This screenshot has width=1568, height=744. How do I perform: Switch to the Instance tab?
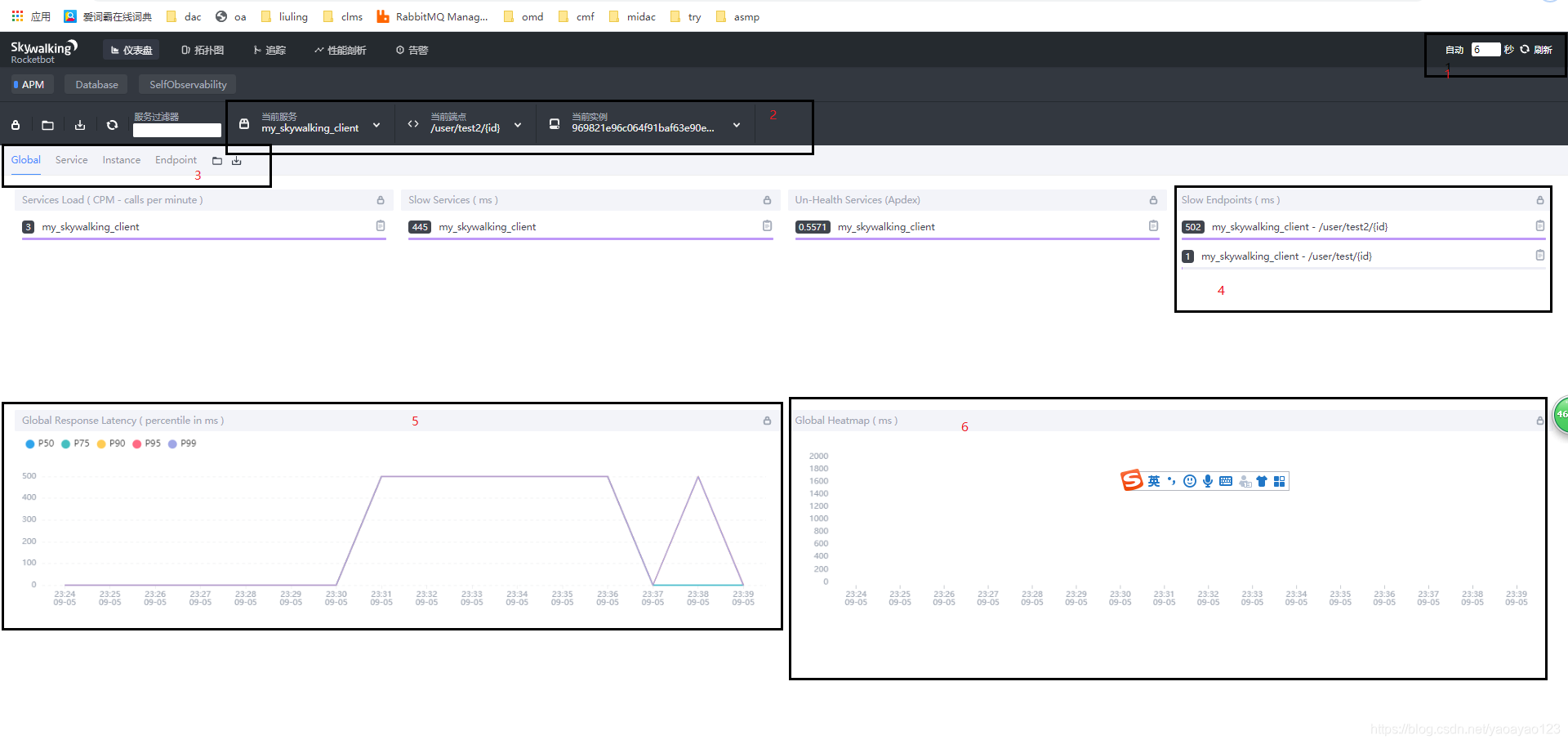121,160
